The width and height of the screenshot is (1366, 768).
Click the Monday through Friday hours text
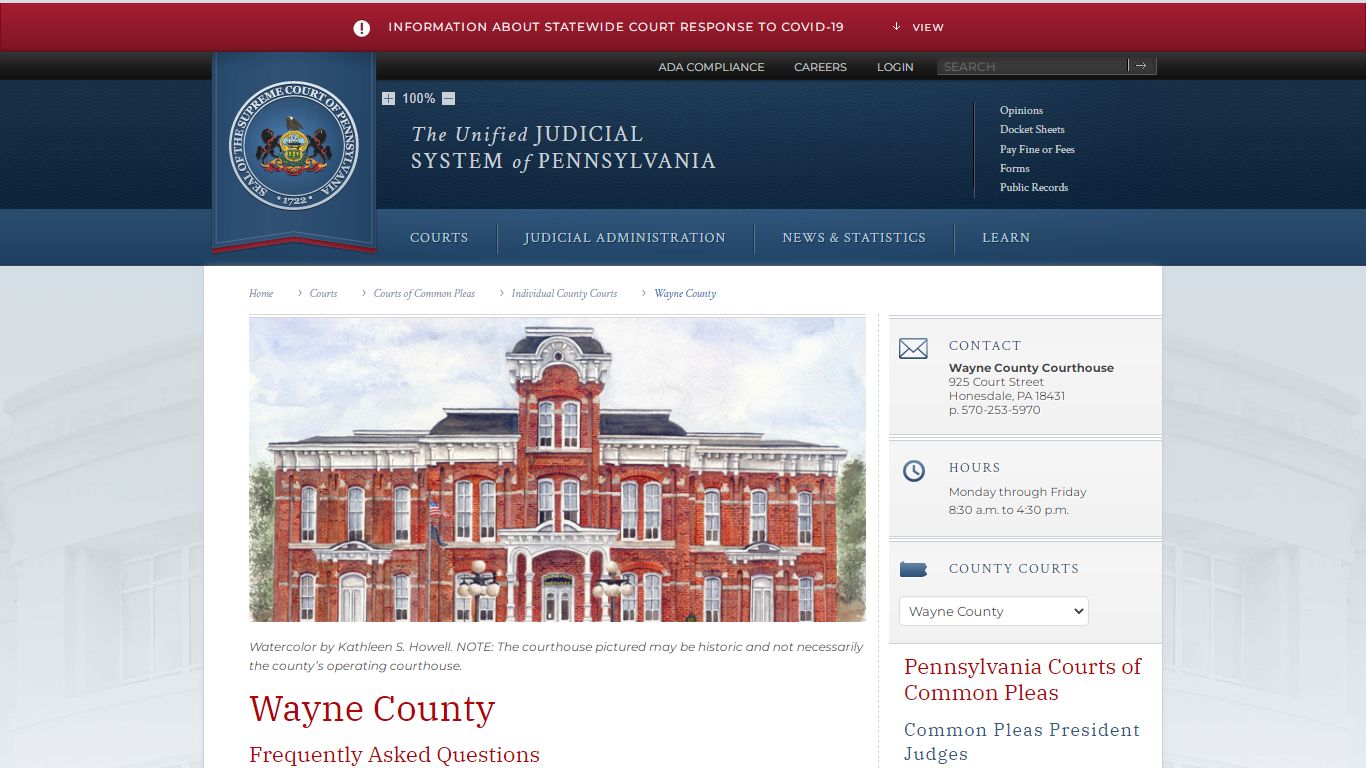[x=1017, y=492]
